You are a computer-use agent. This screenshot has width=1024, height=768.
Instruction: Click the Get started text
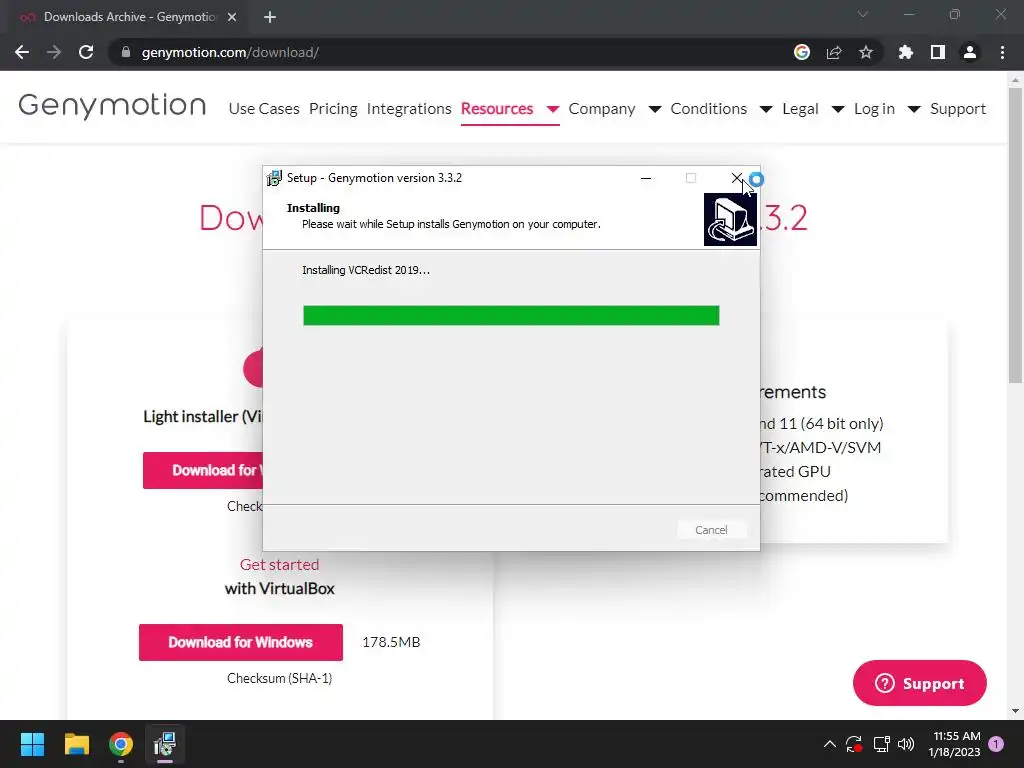[280, 564]
